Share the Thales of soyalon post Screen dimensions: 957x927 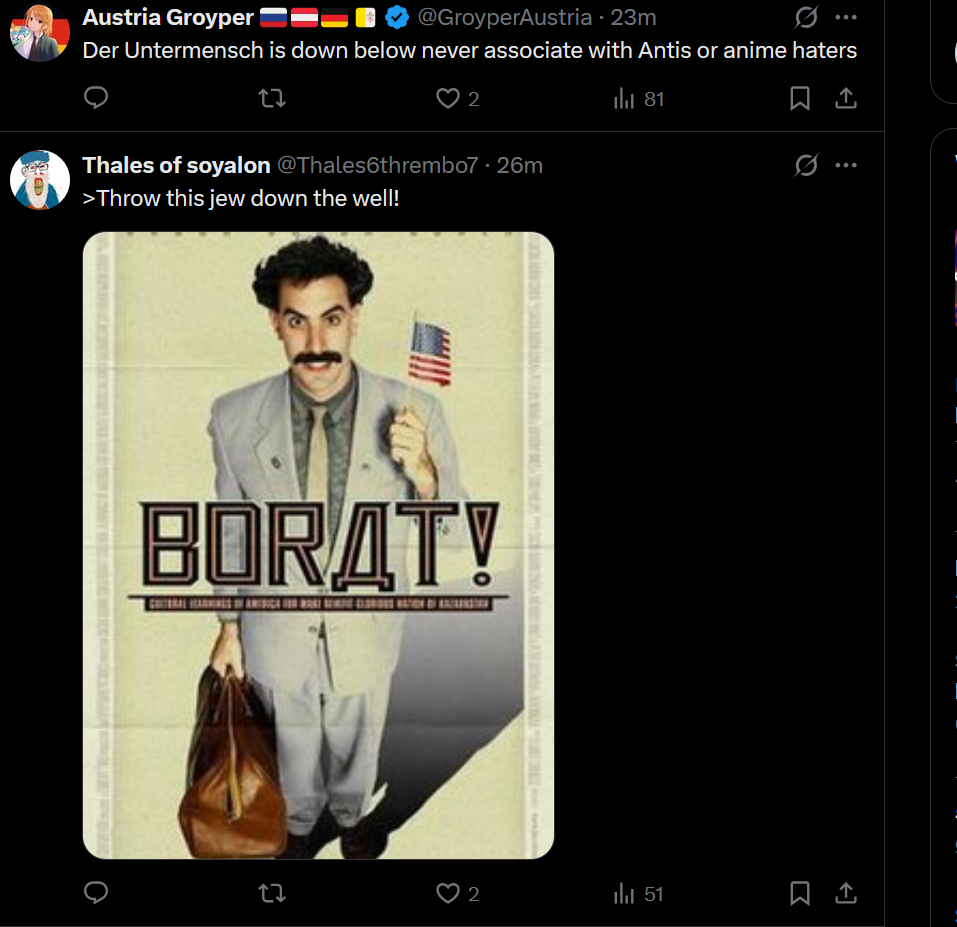click(x=845, y=893)
